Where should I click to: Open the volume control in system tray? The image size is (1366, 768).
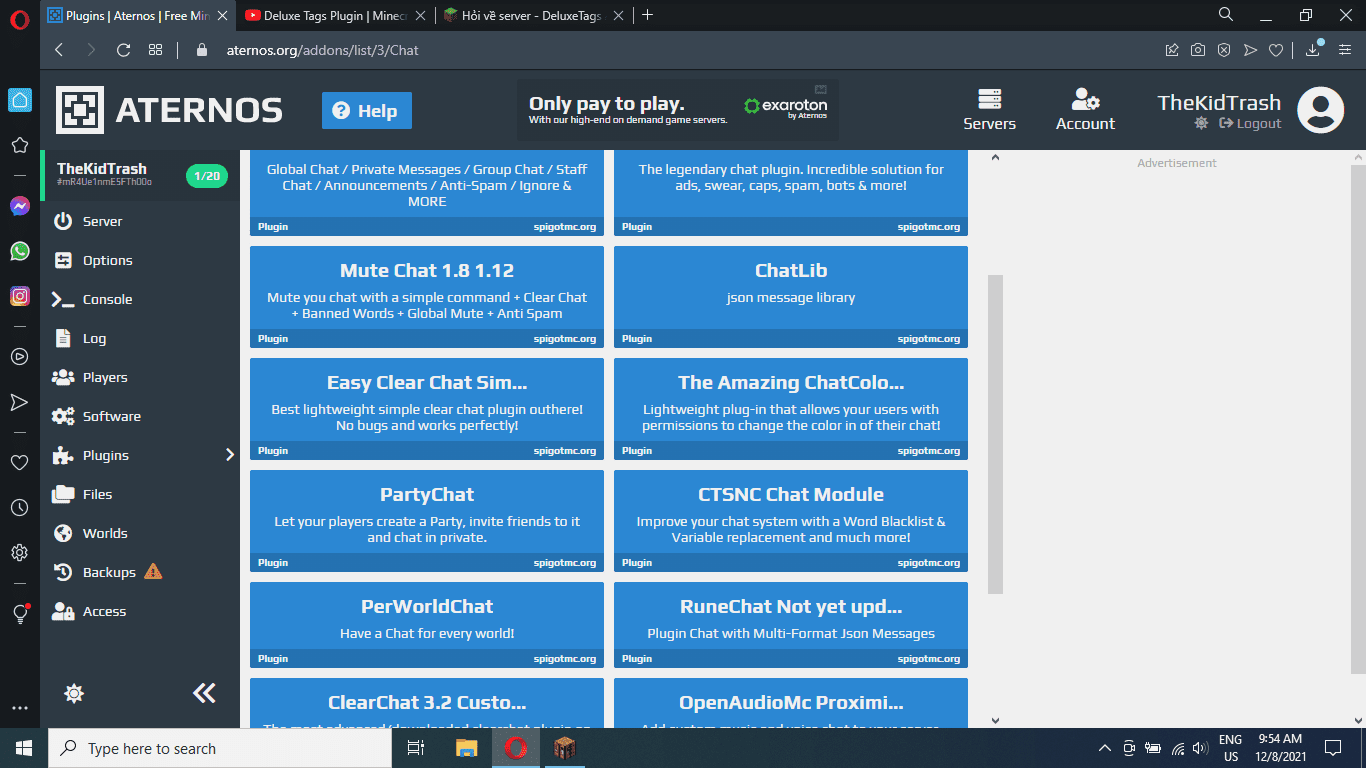[x=1200, y=748]
